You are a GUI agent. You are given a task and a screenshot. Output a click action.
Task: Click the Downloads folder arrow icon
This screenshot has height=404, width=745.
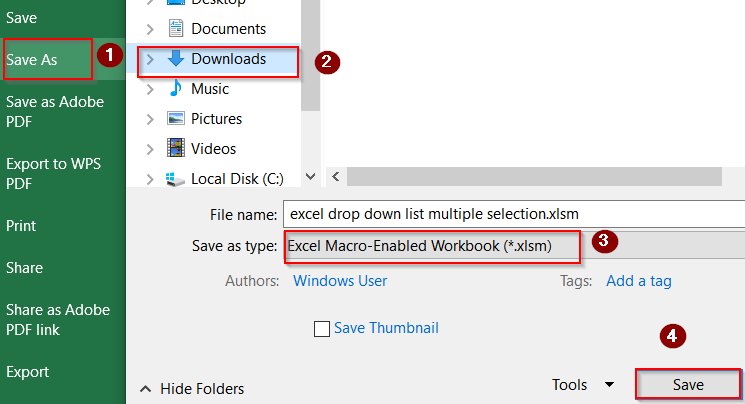pos(176,59)
